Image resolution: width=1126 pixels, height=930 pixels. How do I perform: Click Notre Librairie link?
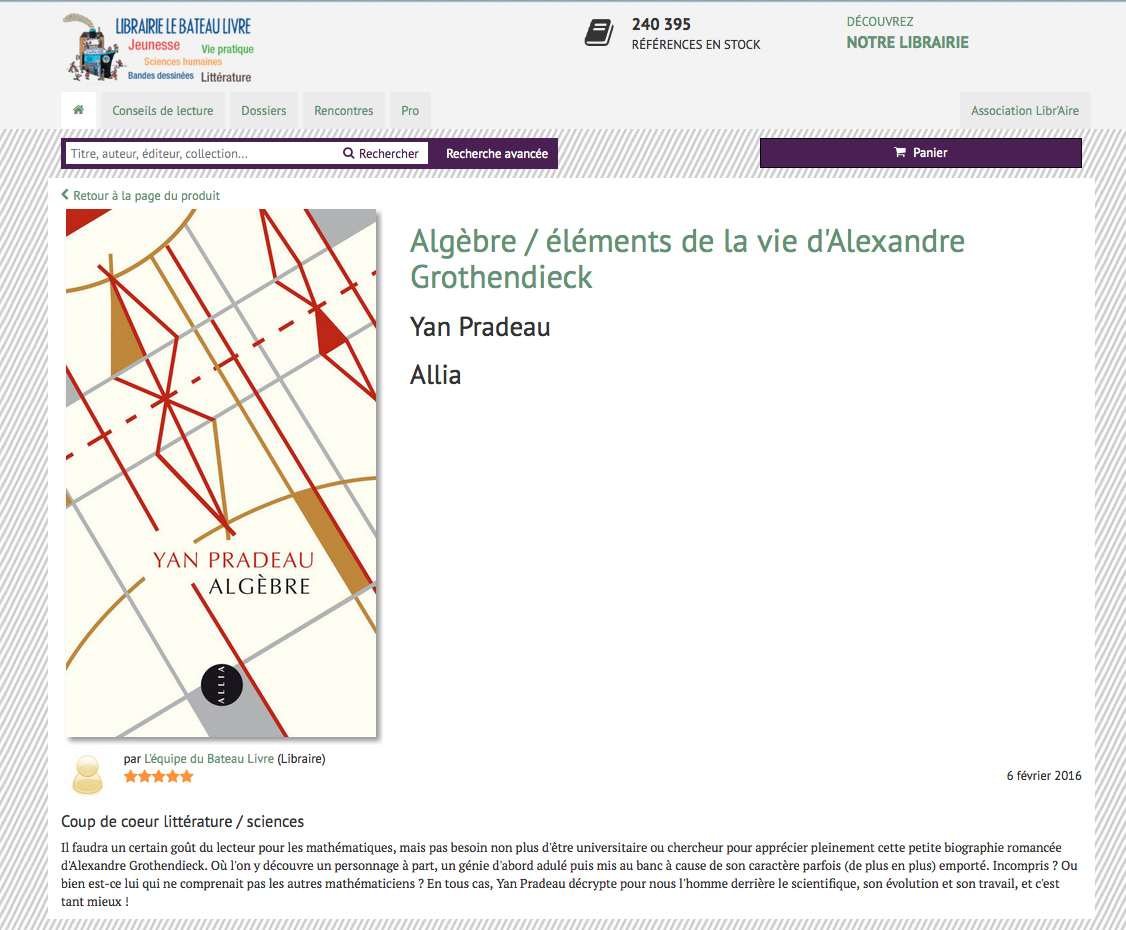pyautogui.click(x=907, y=42)
